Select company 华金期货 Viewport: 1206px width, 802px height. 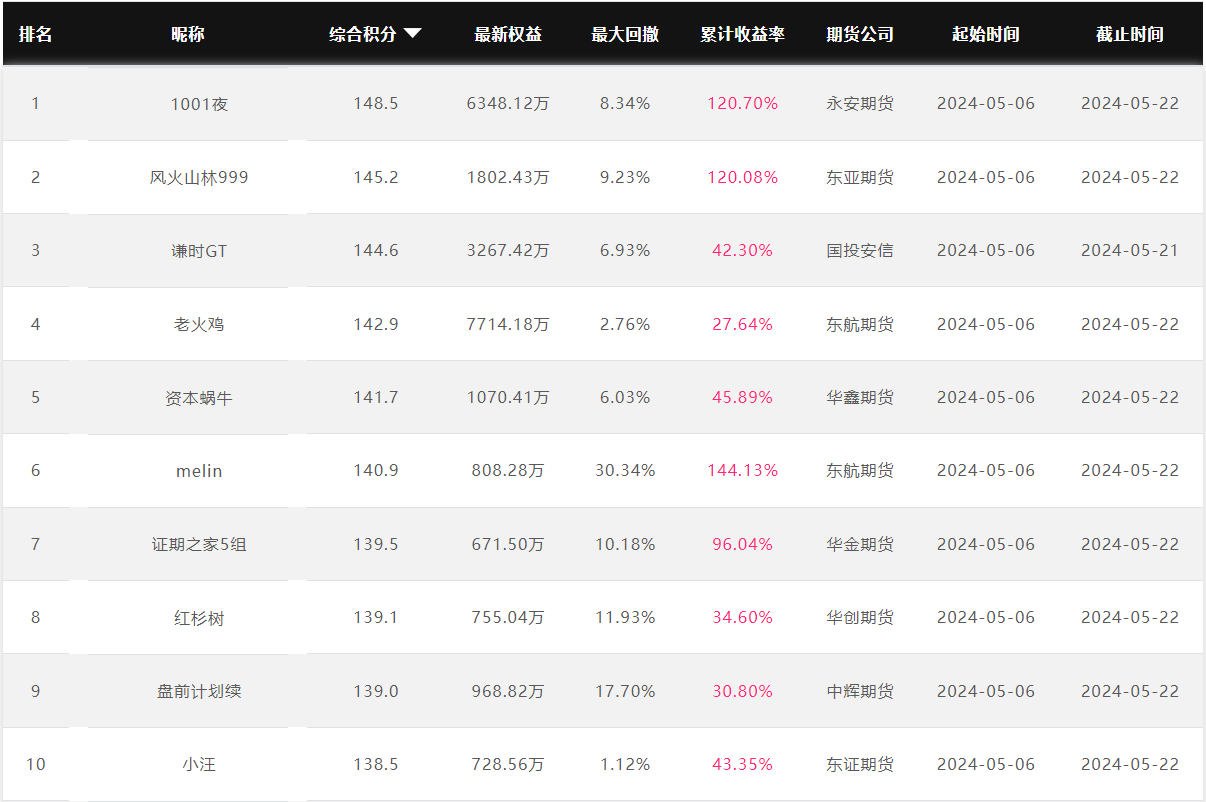point(860,544)
